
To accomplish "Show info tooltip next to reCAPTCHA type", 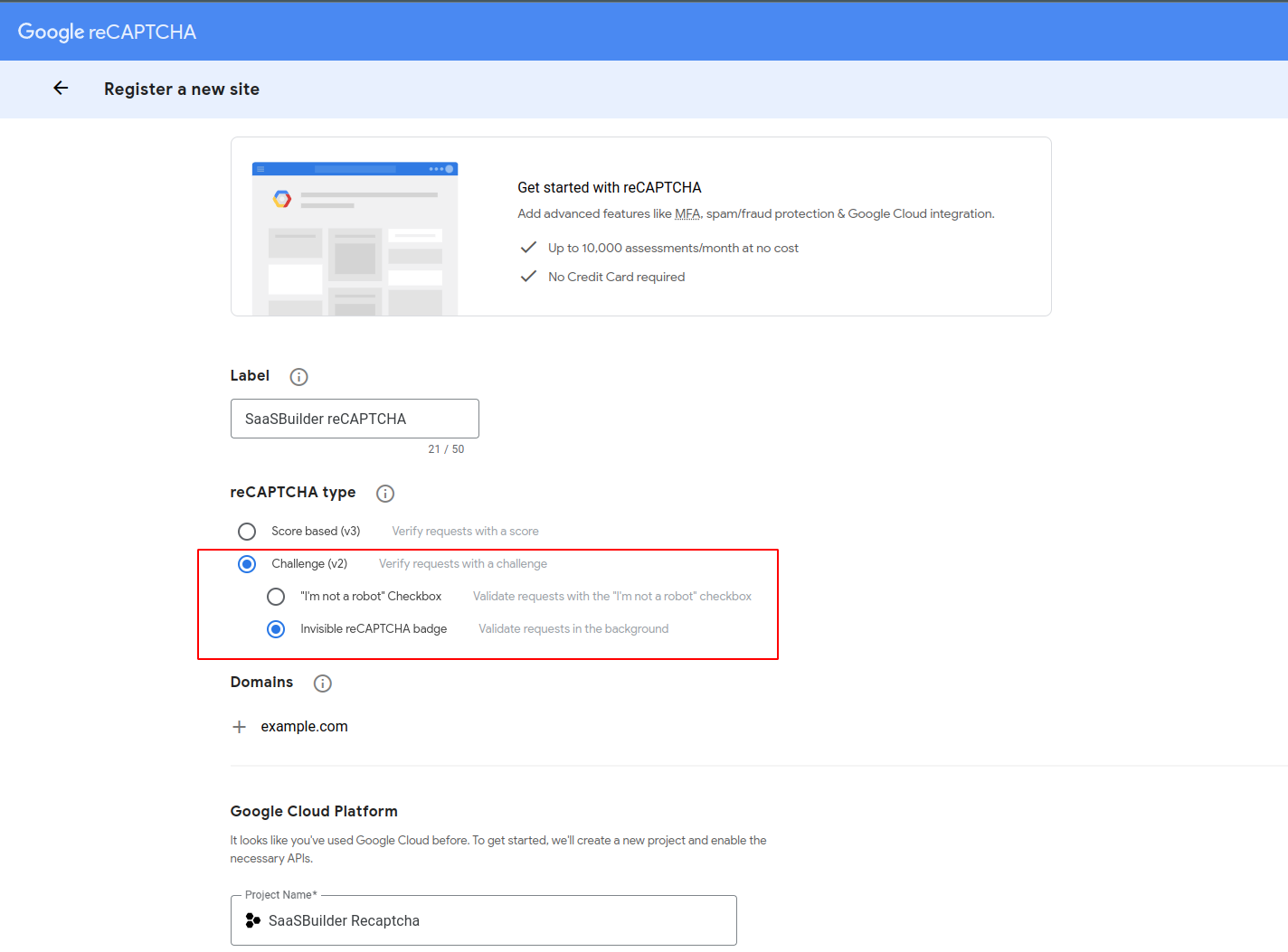I will click(385, 494).
